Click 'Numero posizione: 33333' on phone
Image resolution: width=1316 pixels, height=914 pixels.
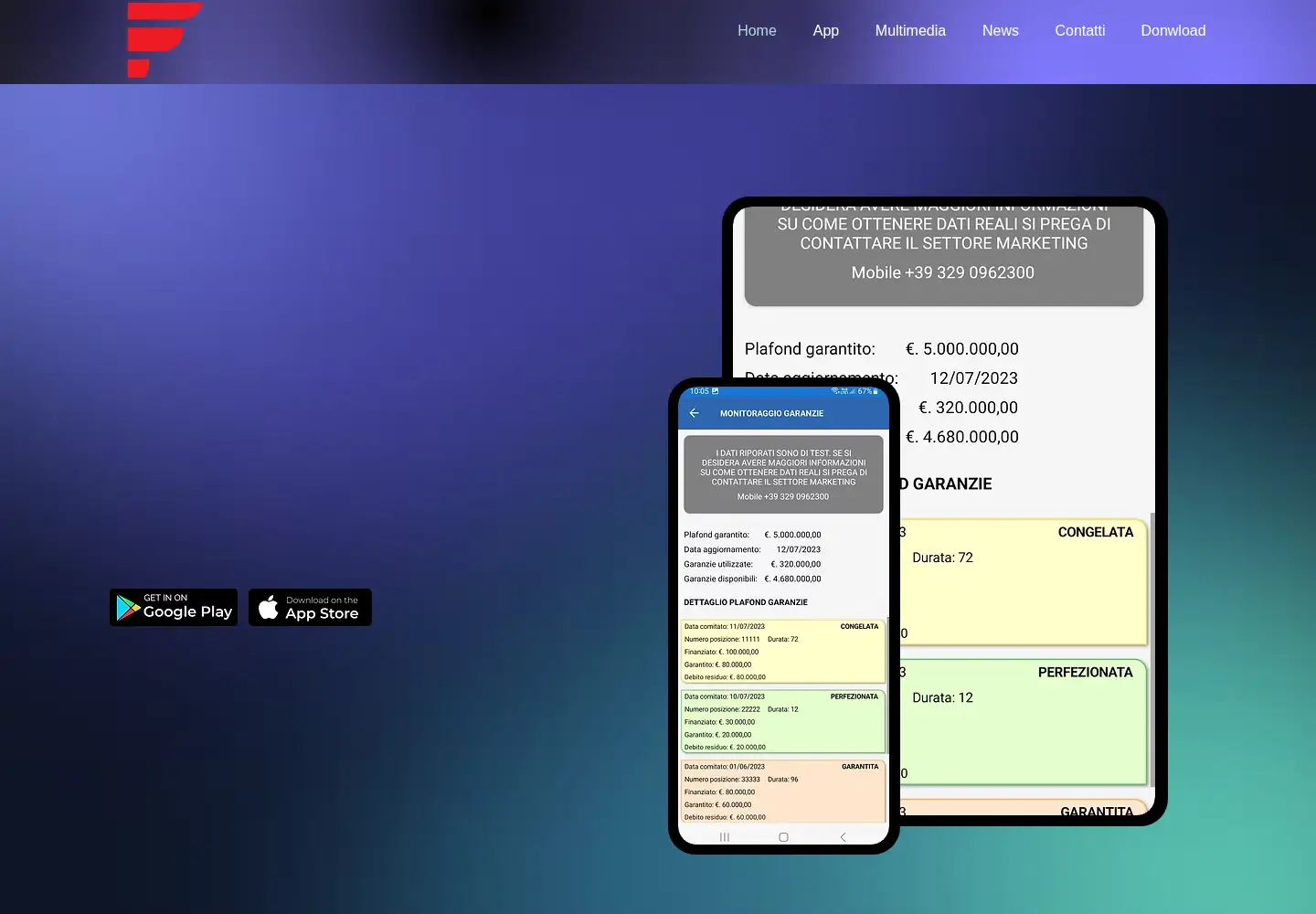[722, 780]
